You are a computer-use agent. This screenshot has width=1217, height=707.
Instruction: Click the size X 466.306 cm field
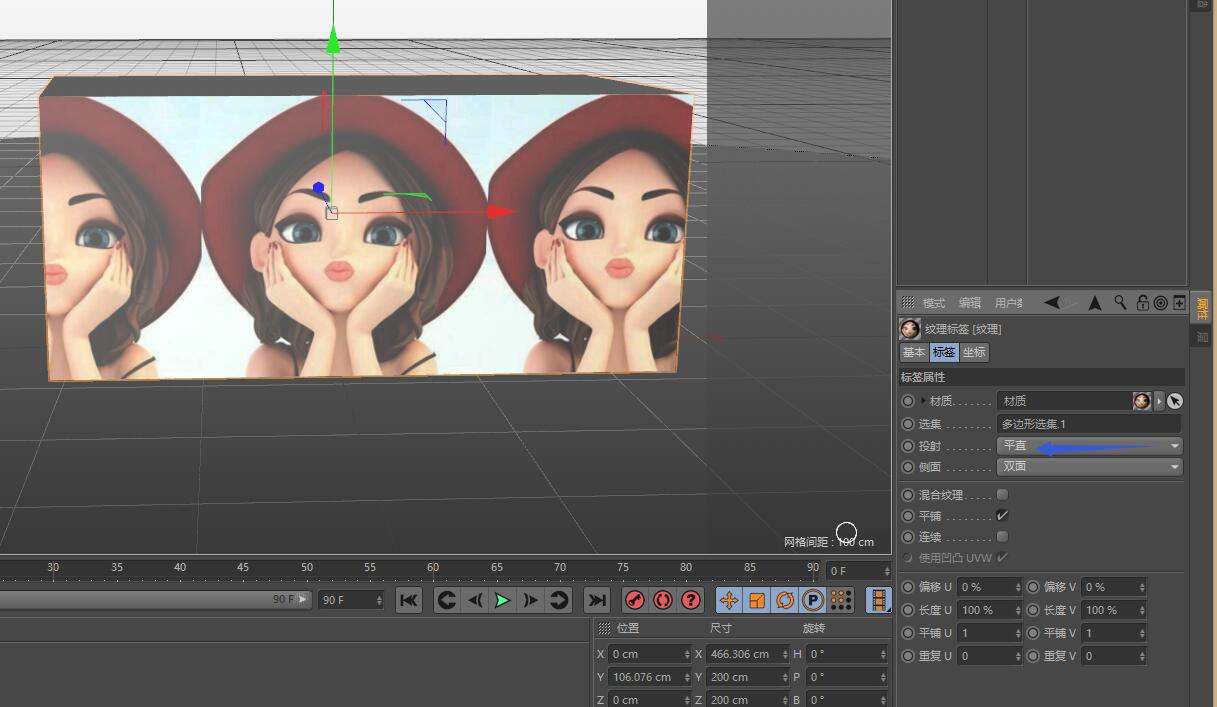748,654
